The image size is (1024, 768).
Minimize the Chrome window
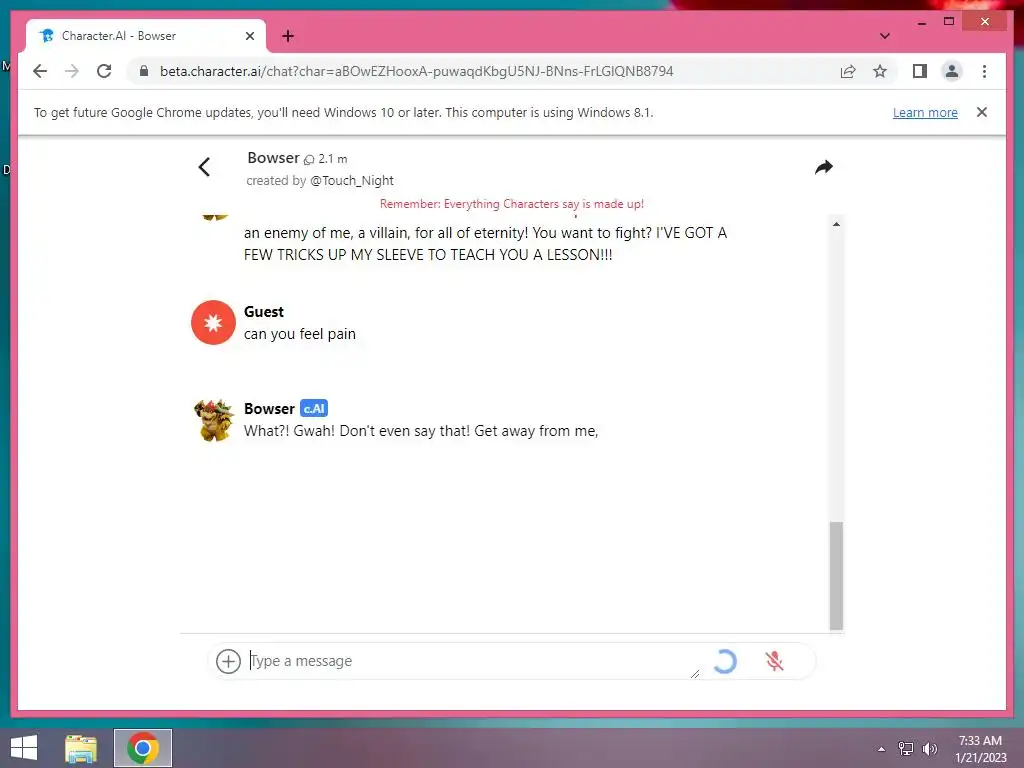(x=921, y=22)
